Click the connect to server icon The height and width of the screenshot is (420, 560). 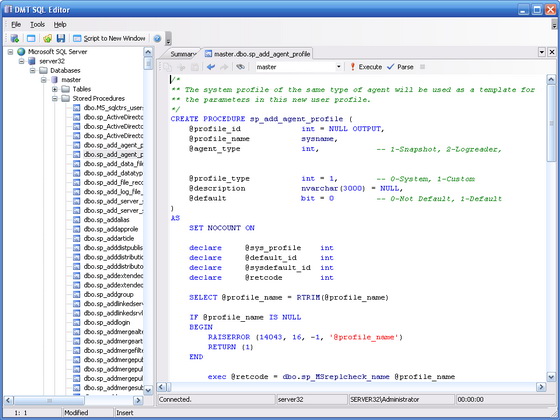pyautogui.click(x=15, y=39)
